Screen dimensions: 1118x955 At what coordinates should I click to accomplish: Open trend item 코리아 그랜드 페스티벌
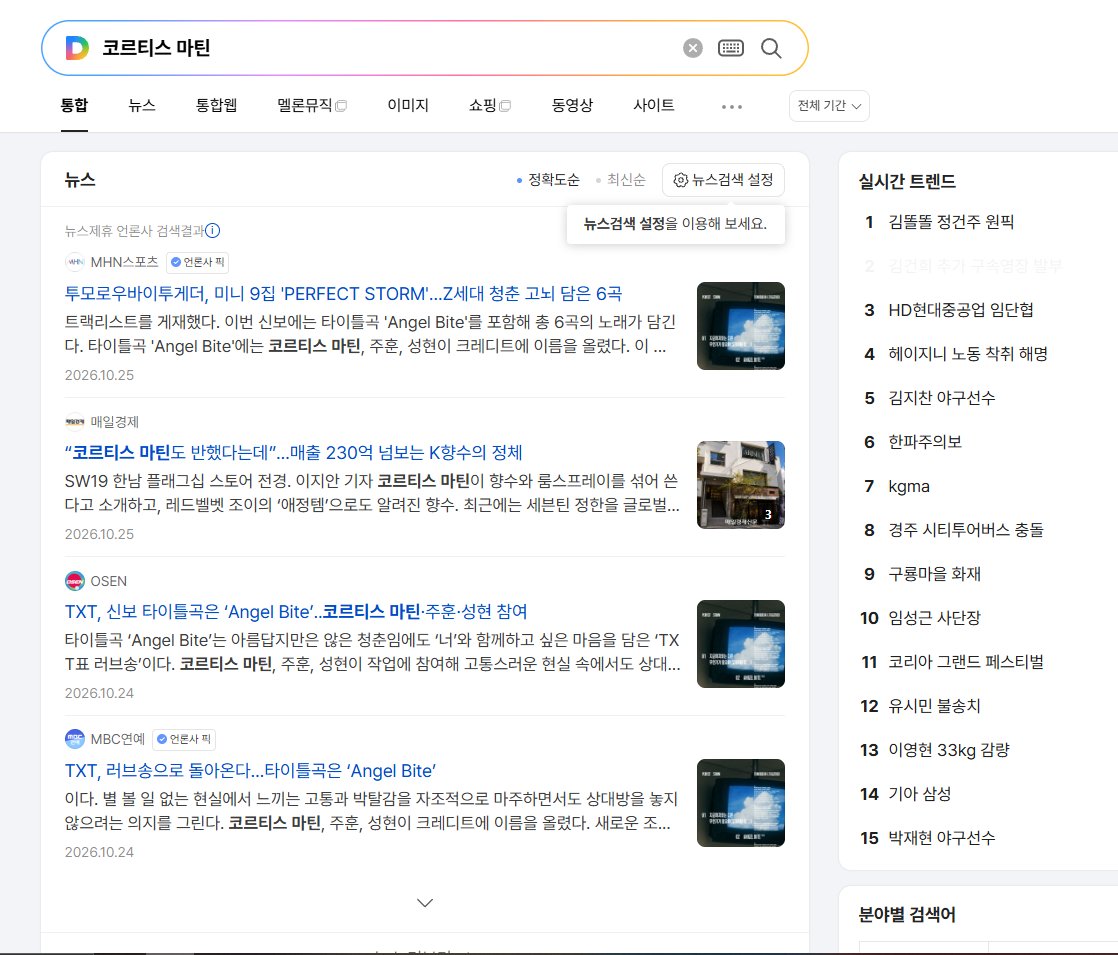pyautogui.click(x=965, y=662)
